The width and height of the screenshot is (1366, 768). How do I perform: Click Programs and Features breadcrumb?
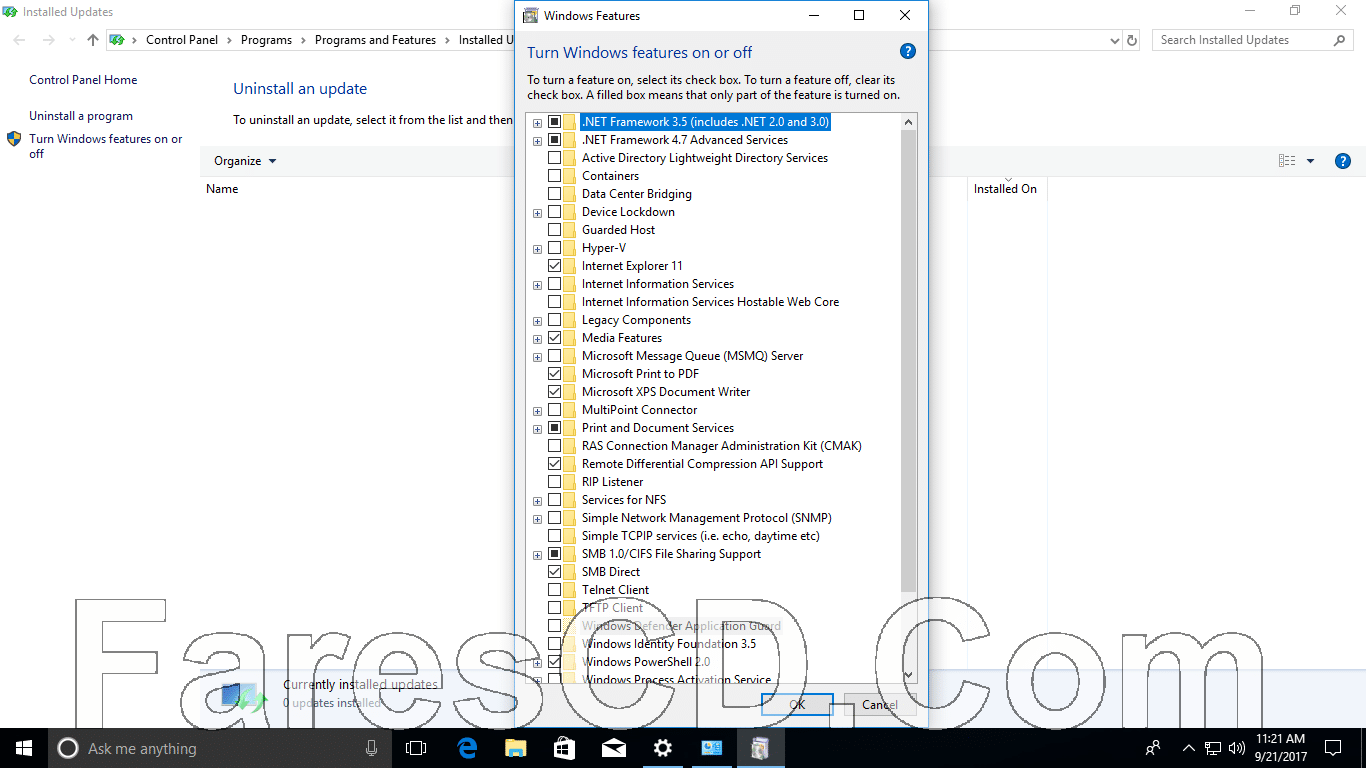[375, 40]
